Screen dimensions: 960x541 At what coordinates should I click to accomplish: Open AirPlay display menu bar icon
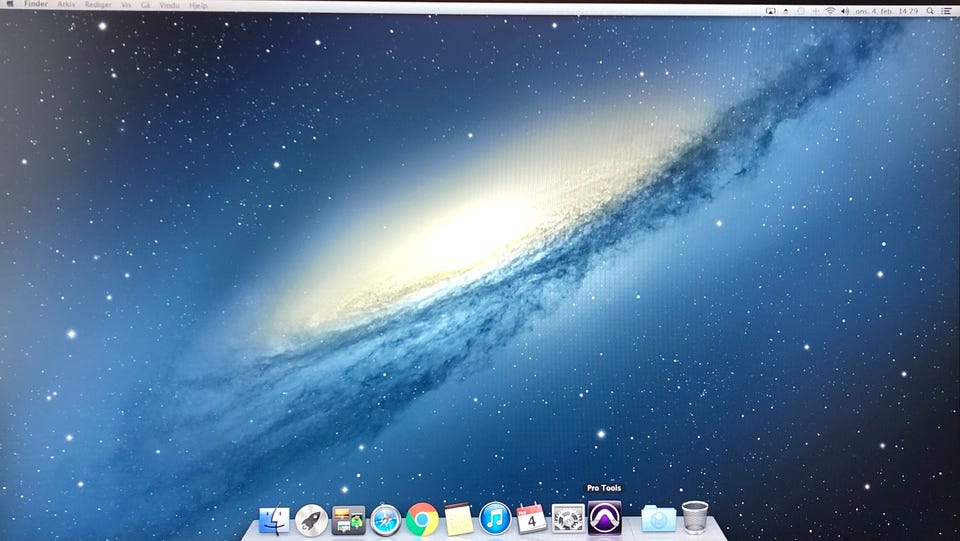tap(771, 11)
